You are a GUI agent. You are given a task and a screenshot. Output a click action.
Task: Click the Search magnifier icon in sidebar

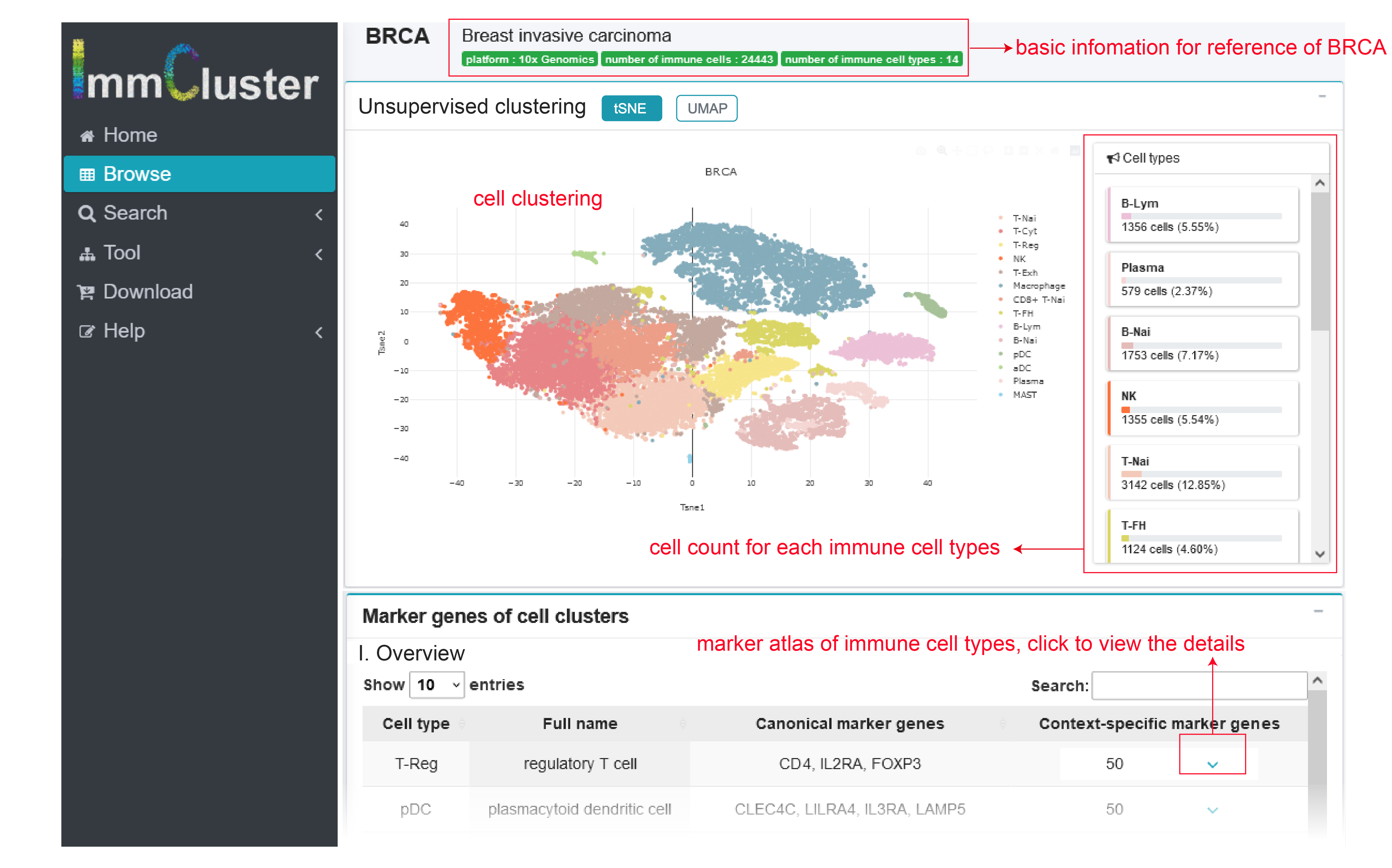click(x=87, y=213)
